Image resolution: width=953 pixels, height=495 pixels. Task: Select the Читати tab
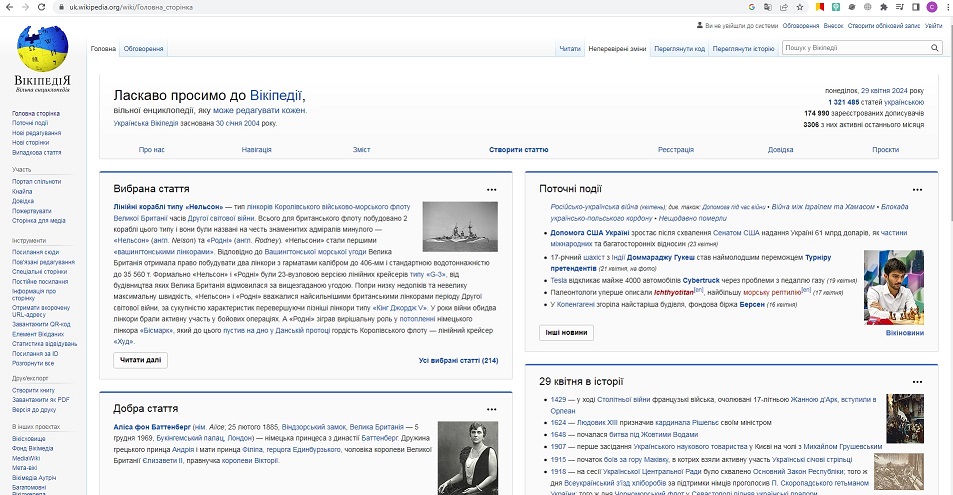click(570, 49)
